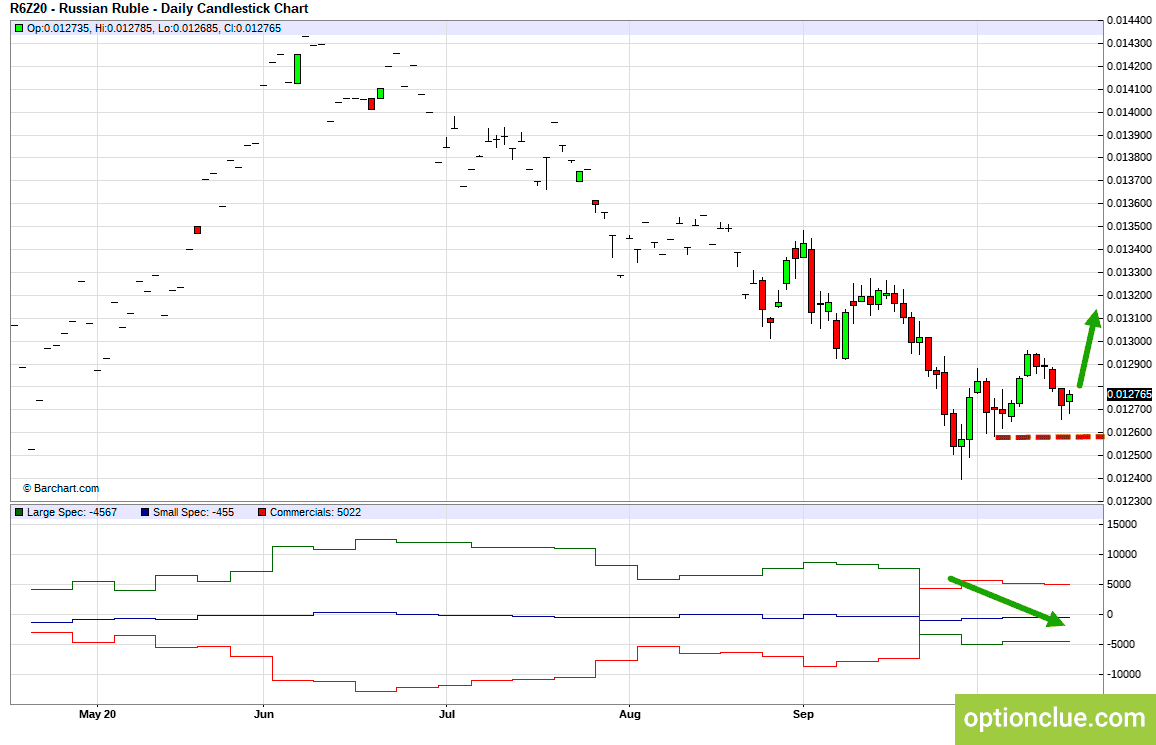
Task: Click the 0.012300 price axis label
Action: click(x=1129, y=501)
